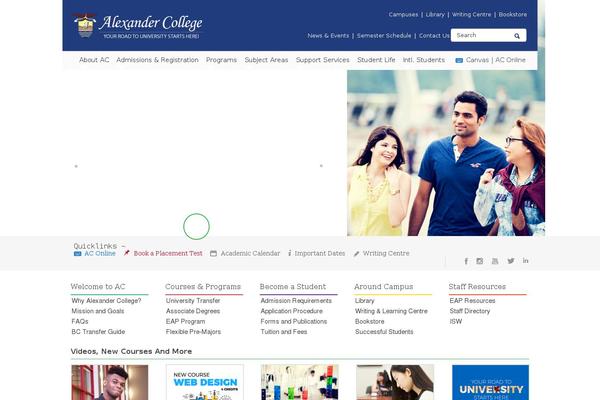600x400 pixels.
Task: Open the ISW link
Action: 456,322
